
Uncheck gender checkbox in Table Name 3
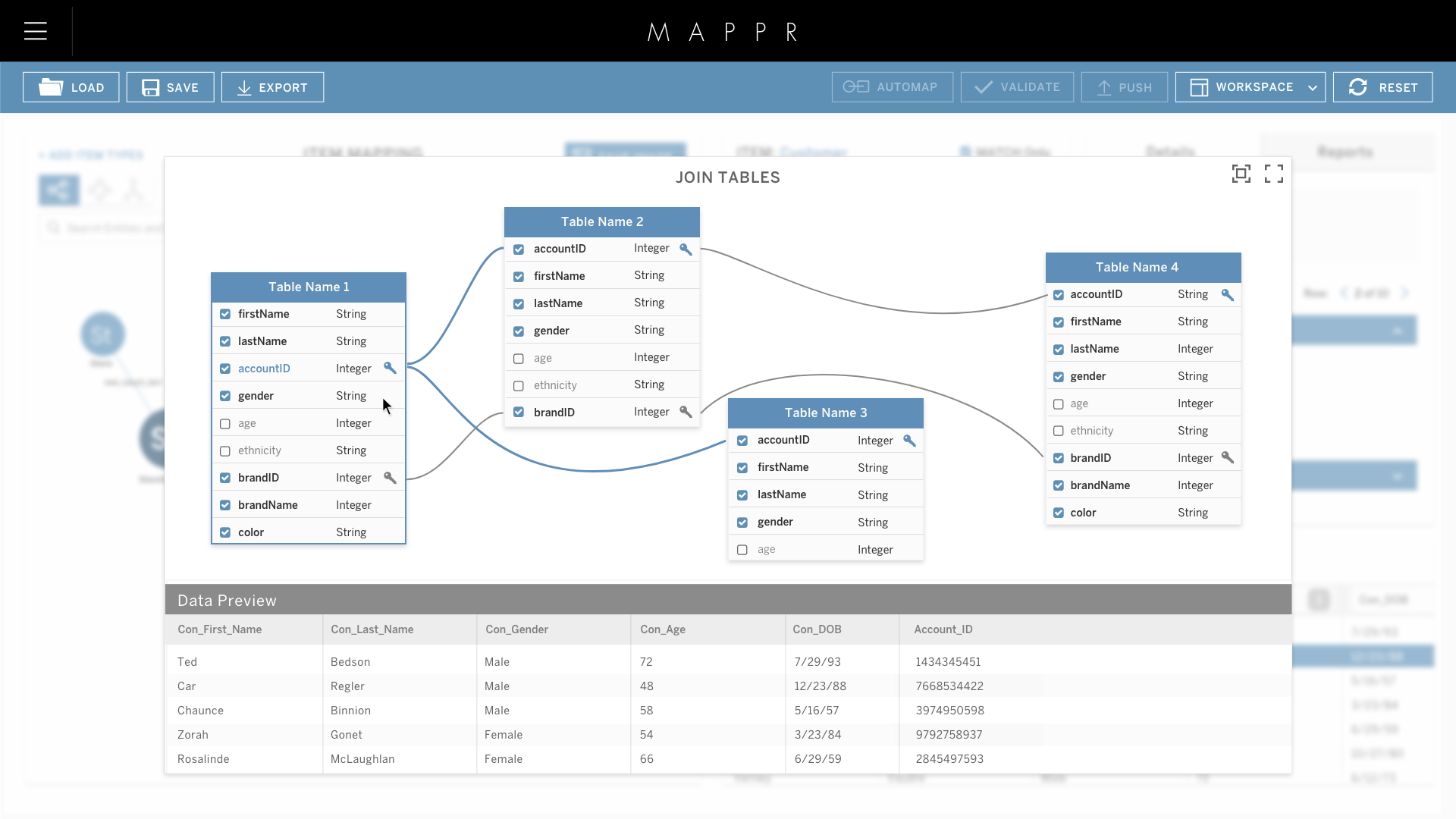[x=742, y=522]
